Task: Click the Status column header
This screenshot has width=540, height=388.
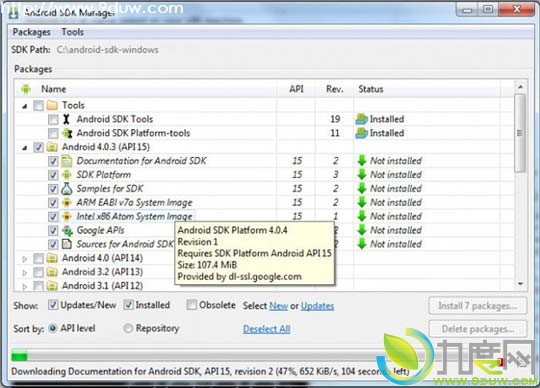Action: [427, 89]
